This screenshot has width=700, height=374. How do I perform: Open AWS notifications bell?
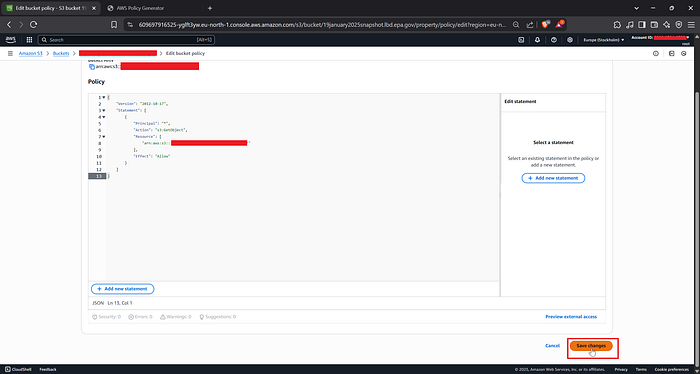(x=538, y=40)
